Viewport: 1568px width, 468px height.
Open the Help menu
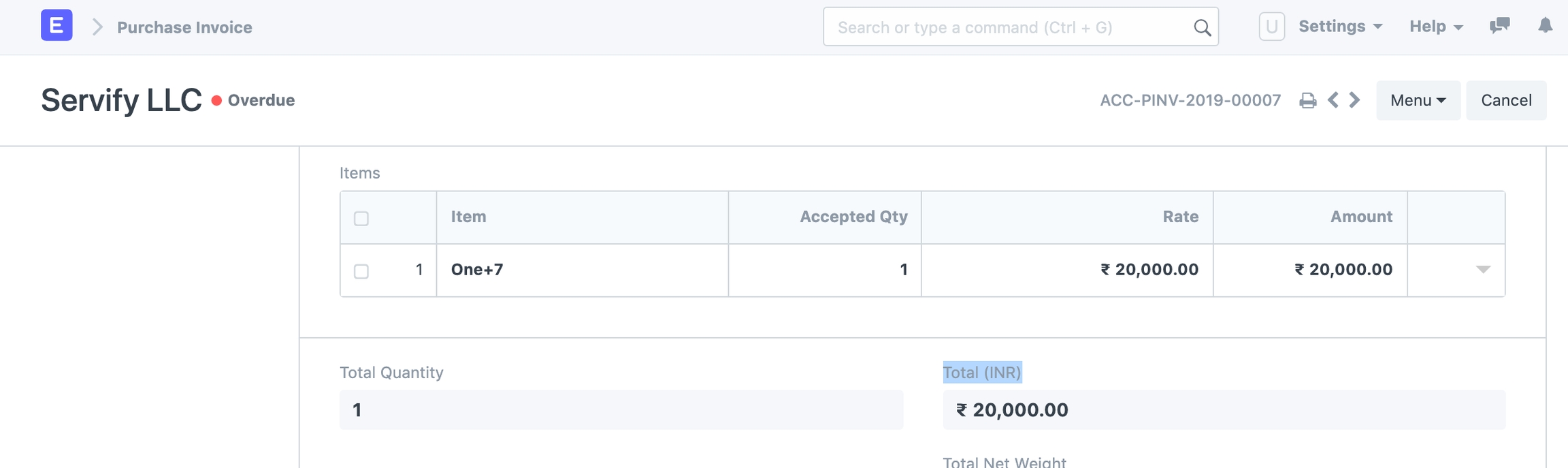pos(1436,27)
